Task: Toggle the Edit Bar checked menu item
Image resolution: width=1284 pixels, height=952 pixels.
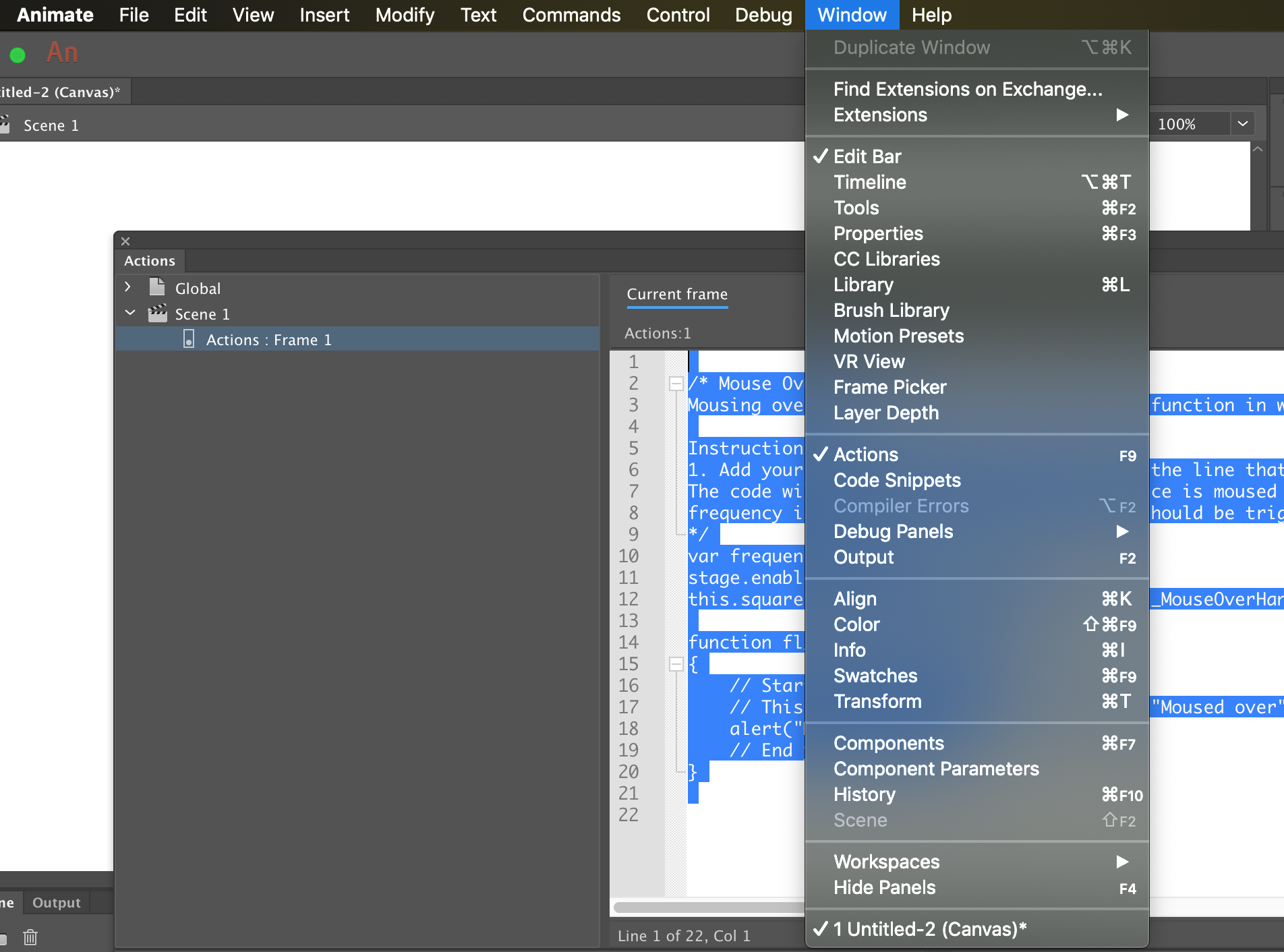Action: click(977, 156)
